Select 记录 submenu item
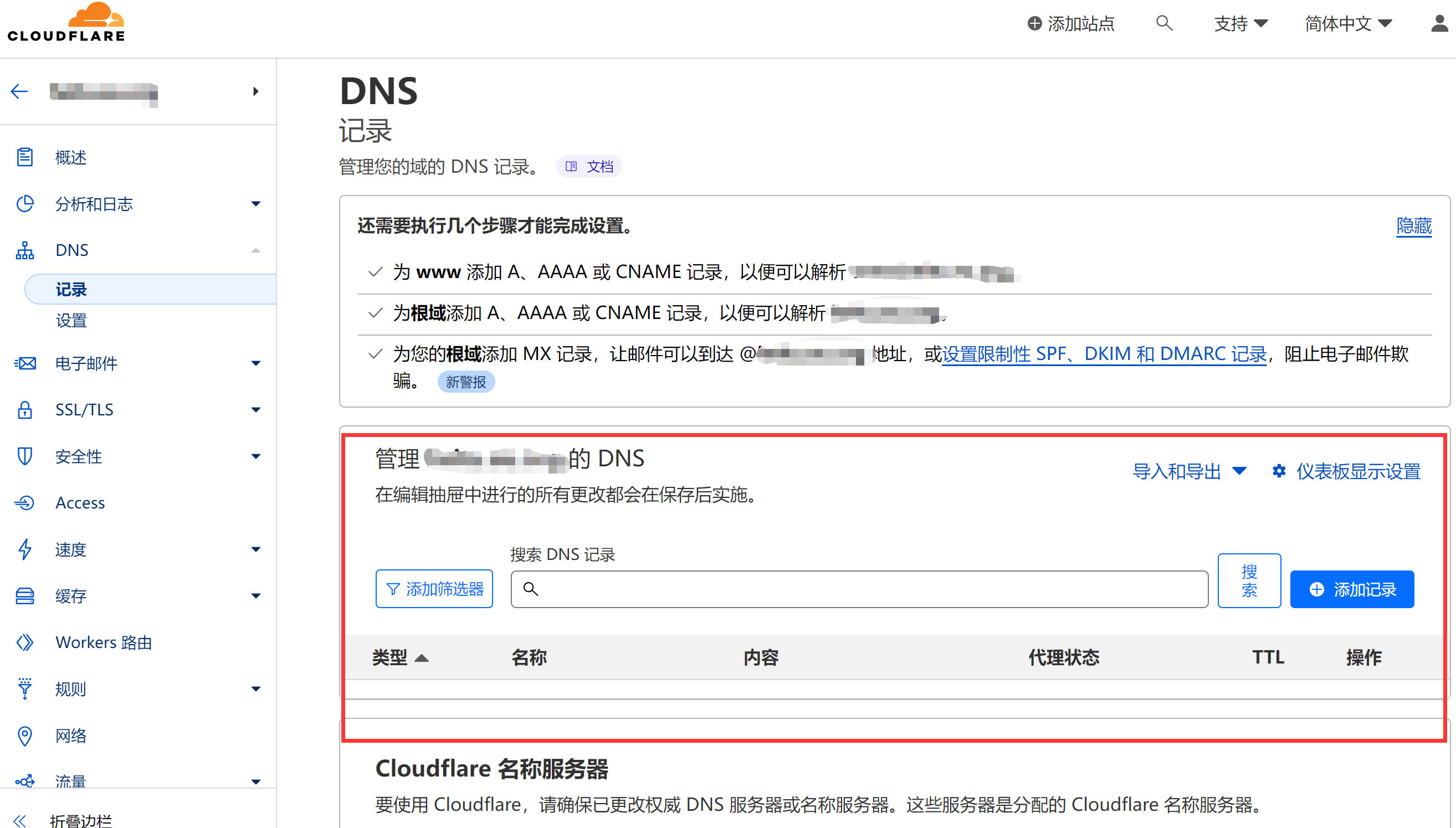 (151, 290)
